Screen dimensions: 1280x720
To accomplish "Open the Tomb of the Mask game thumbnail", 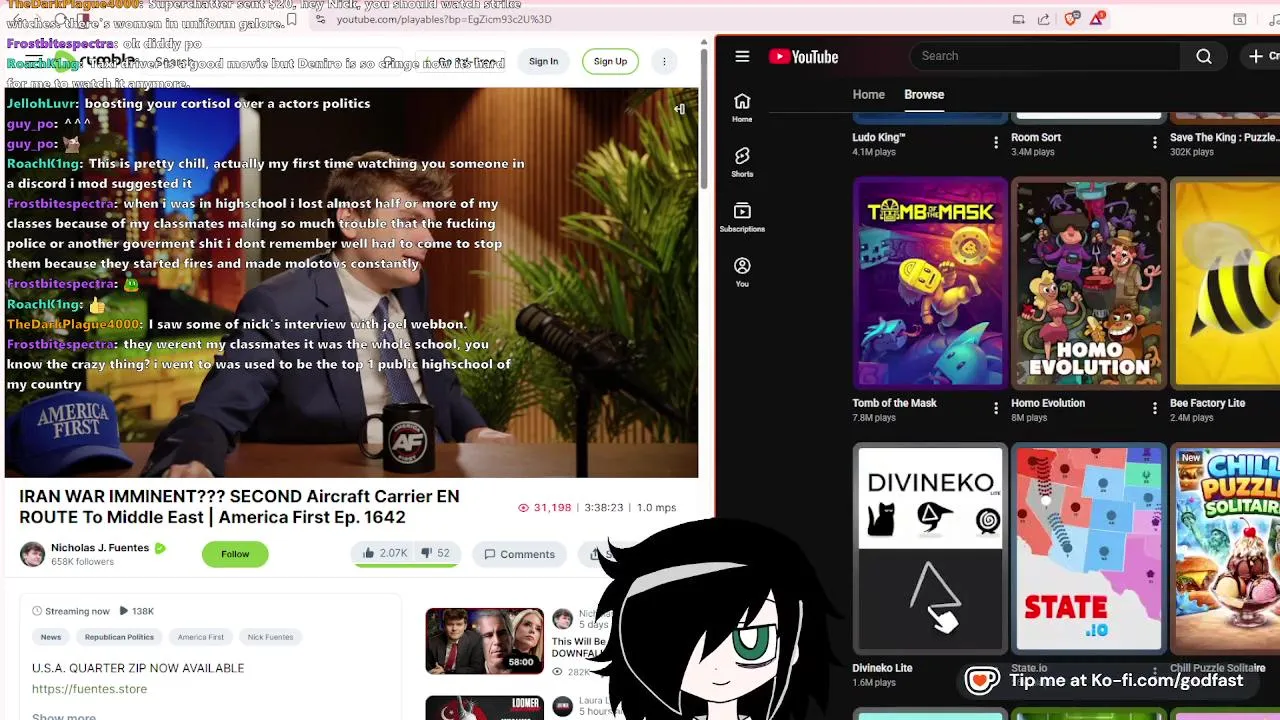I will (930, 283).
